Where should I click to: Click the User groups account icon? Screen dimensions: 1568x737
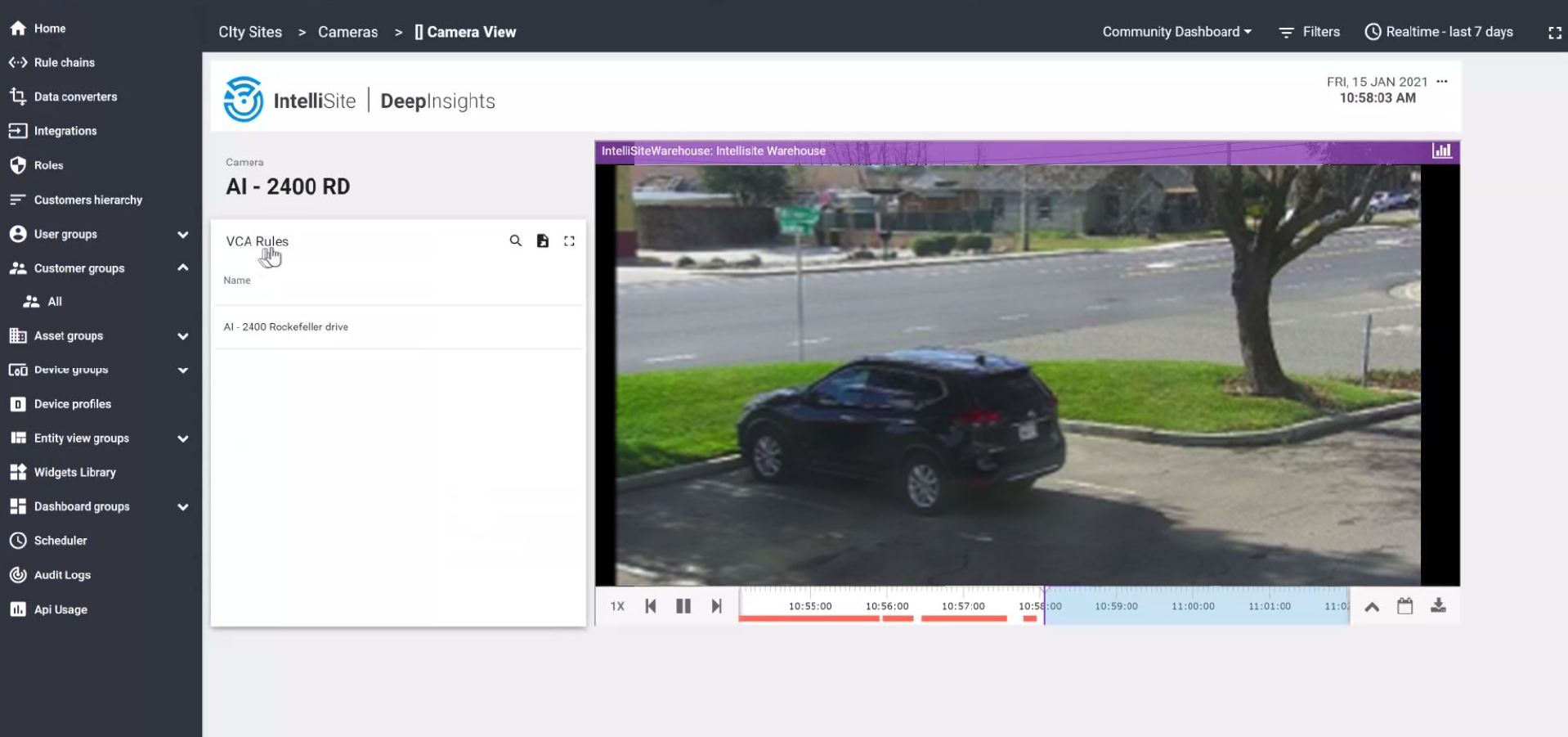(18, 234)
